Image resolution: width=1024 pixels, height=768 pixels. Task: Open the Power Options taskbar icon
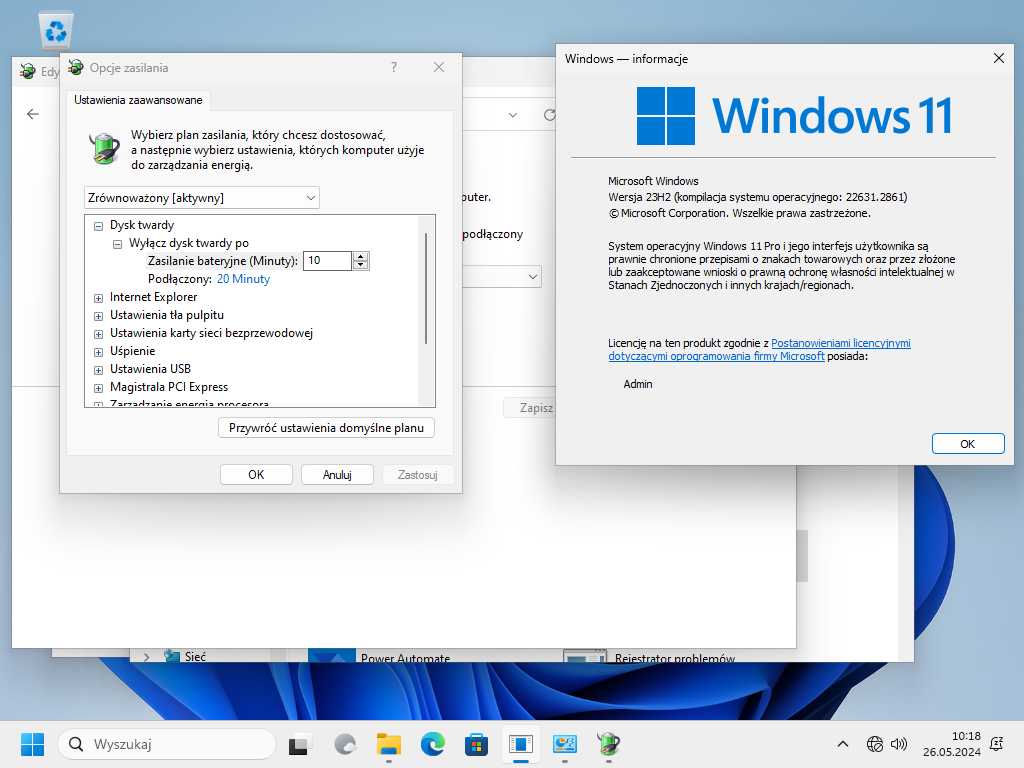point(608,744)
